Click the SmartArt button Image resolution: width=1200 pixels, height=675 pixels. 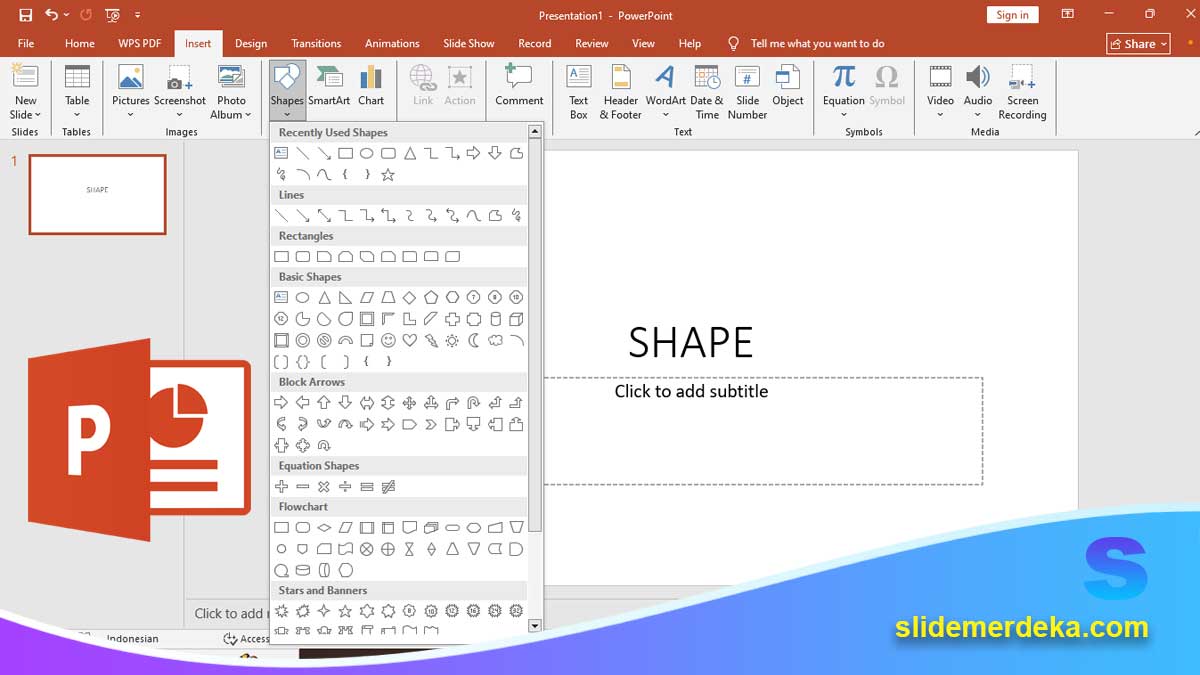pos(329,87)
